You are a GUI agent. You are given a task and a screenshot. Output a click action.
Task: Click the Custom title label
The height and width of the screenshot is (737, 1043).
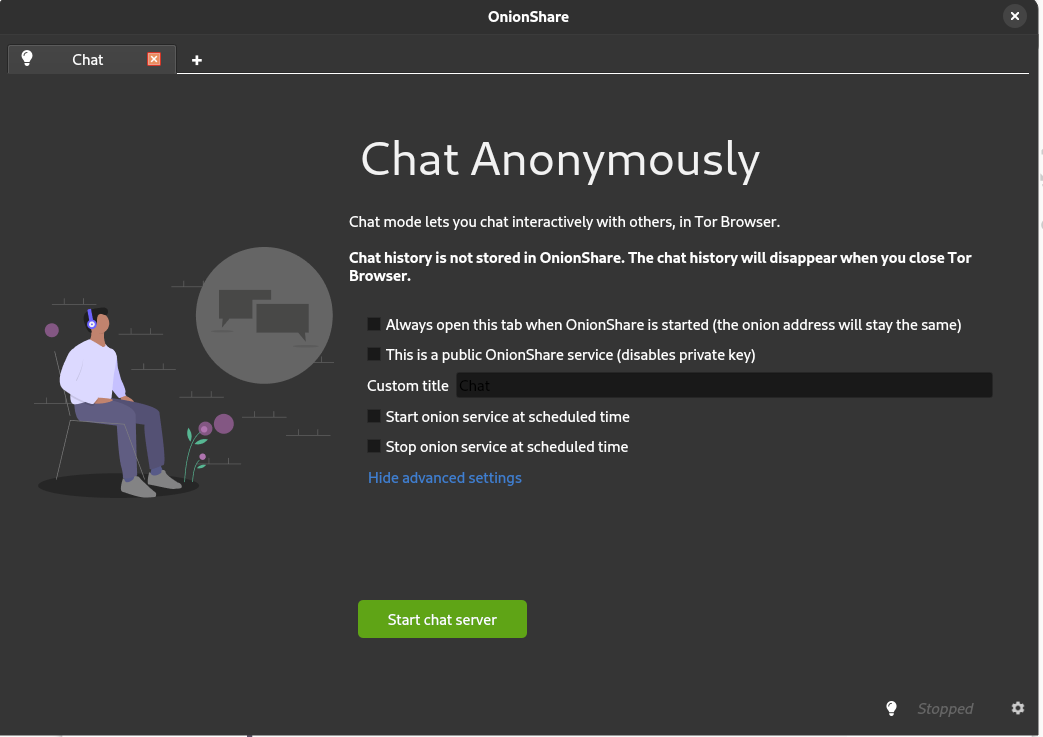408,386
